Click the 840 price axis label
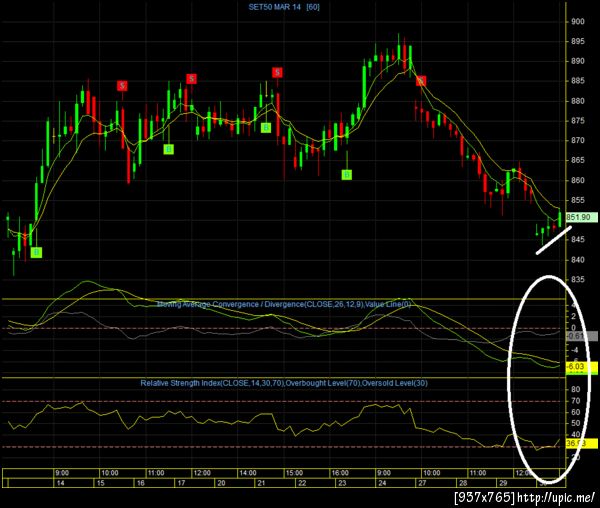The image size is (600, 508). (x=578, y=260)
